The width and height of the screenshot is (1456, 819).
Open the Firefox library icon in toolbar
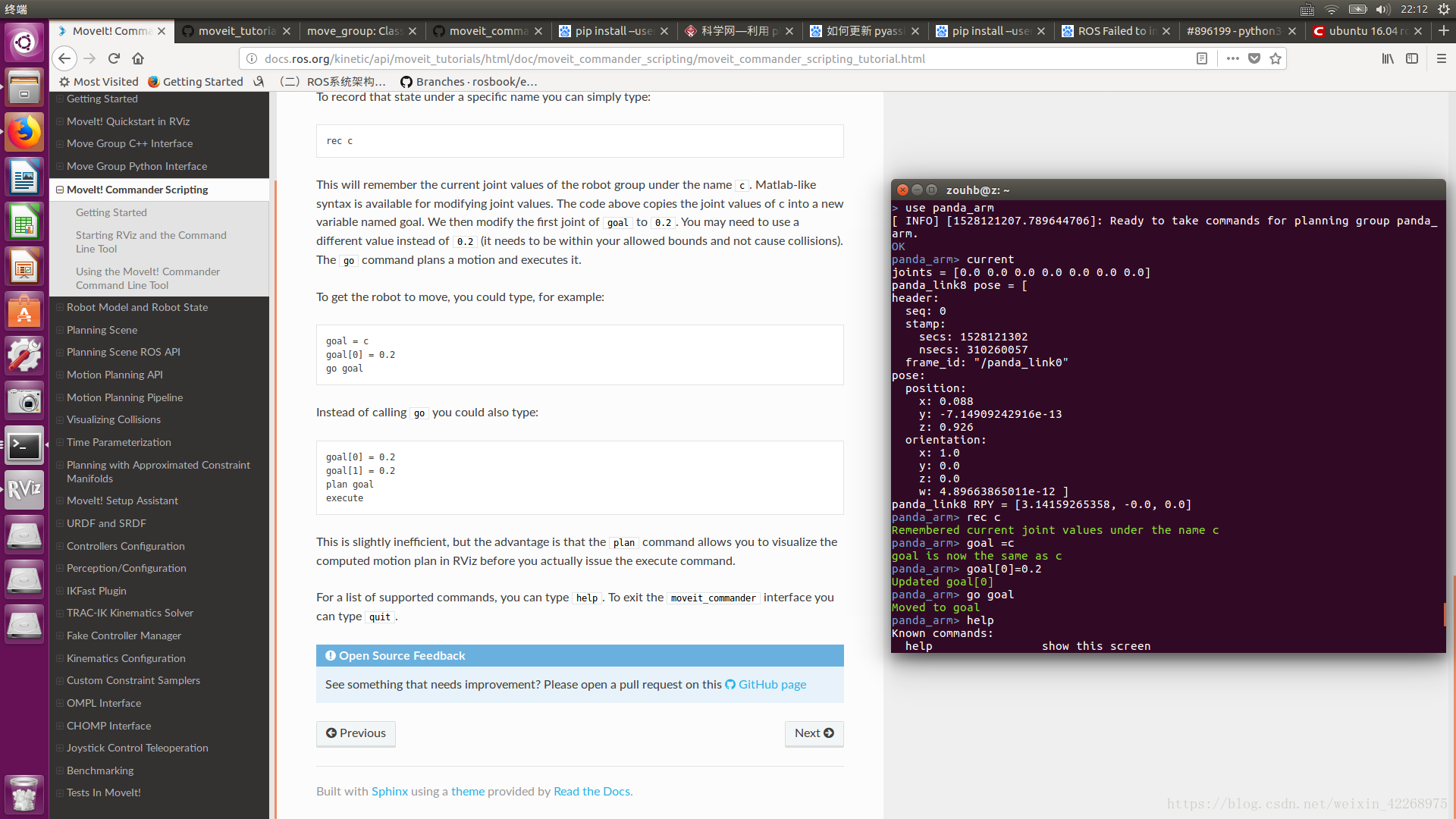click(x=1388, y=58)
